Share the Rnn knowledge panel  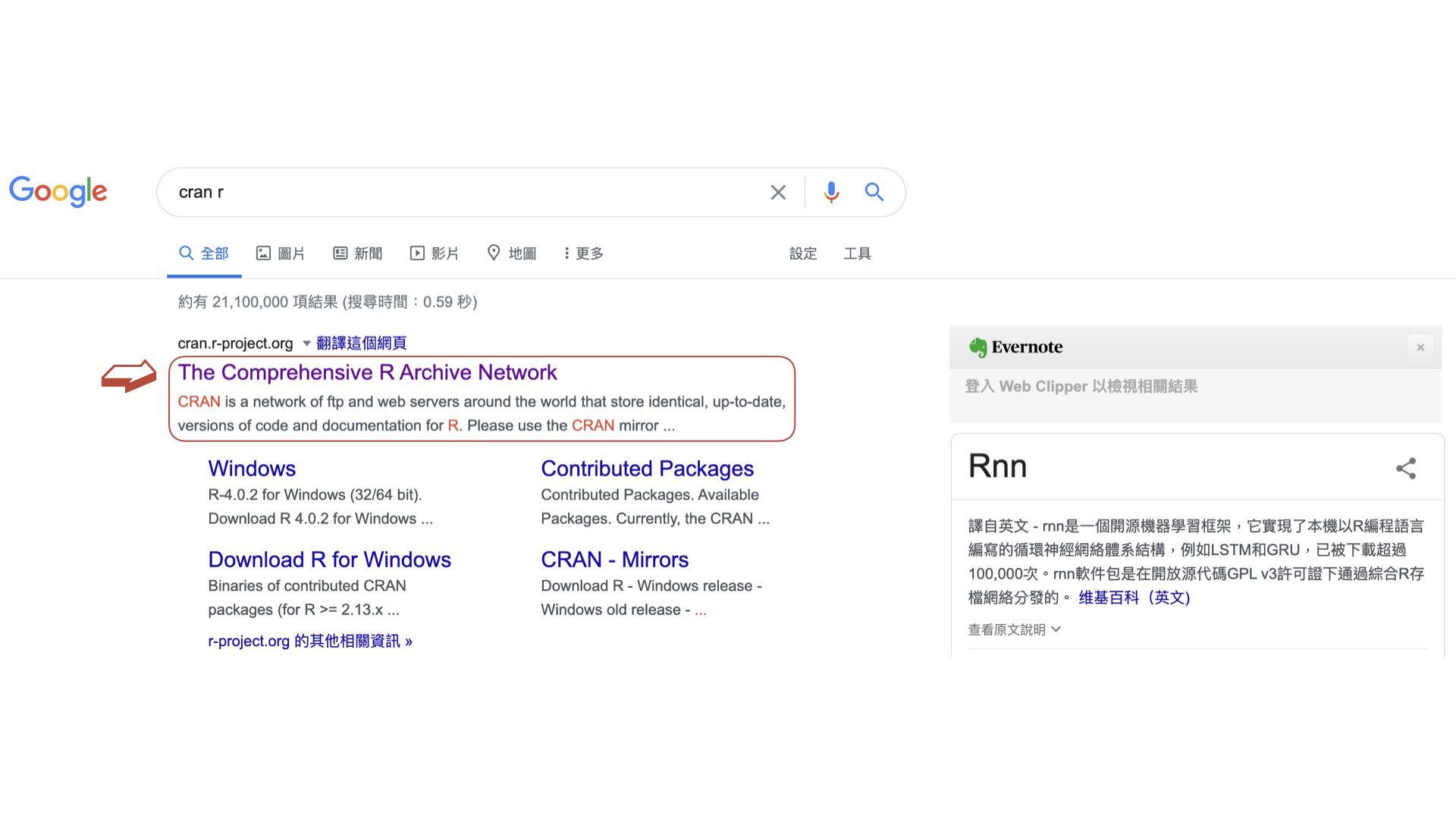(x=1405, y=468)
